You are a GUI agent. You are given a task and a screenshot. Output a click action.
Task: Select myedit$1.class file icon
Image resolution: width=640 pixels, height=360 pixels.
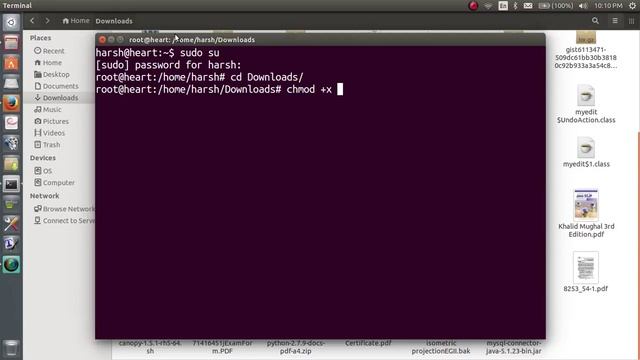(x=586, y=147)
